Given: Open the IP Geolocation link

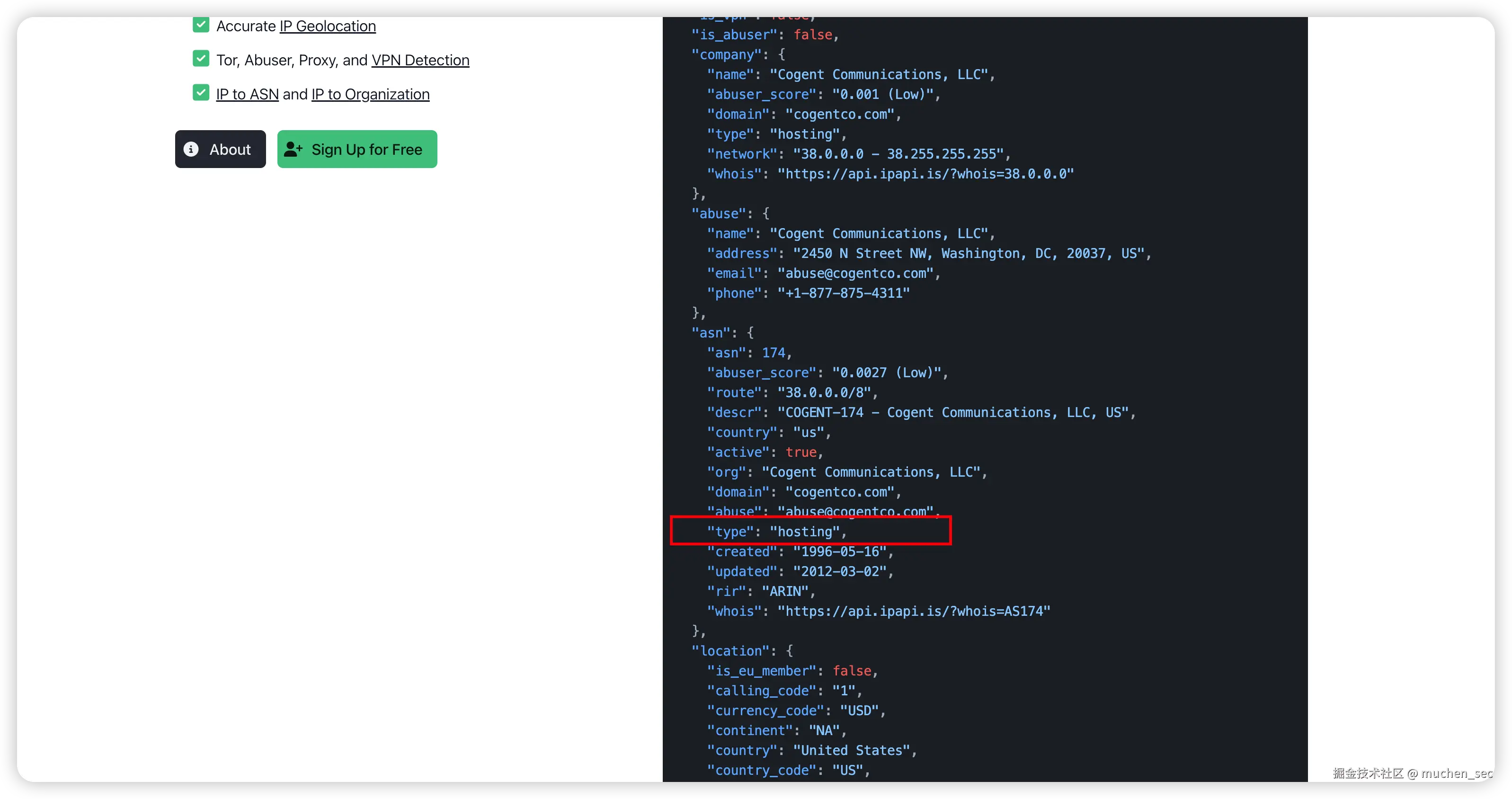Looking at the screenshot, I should [x=328, y=26].
